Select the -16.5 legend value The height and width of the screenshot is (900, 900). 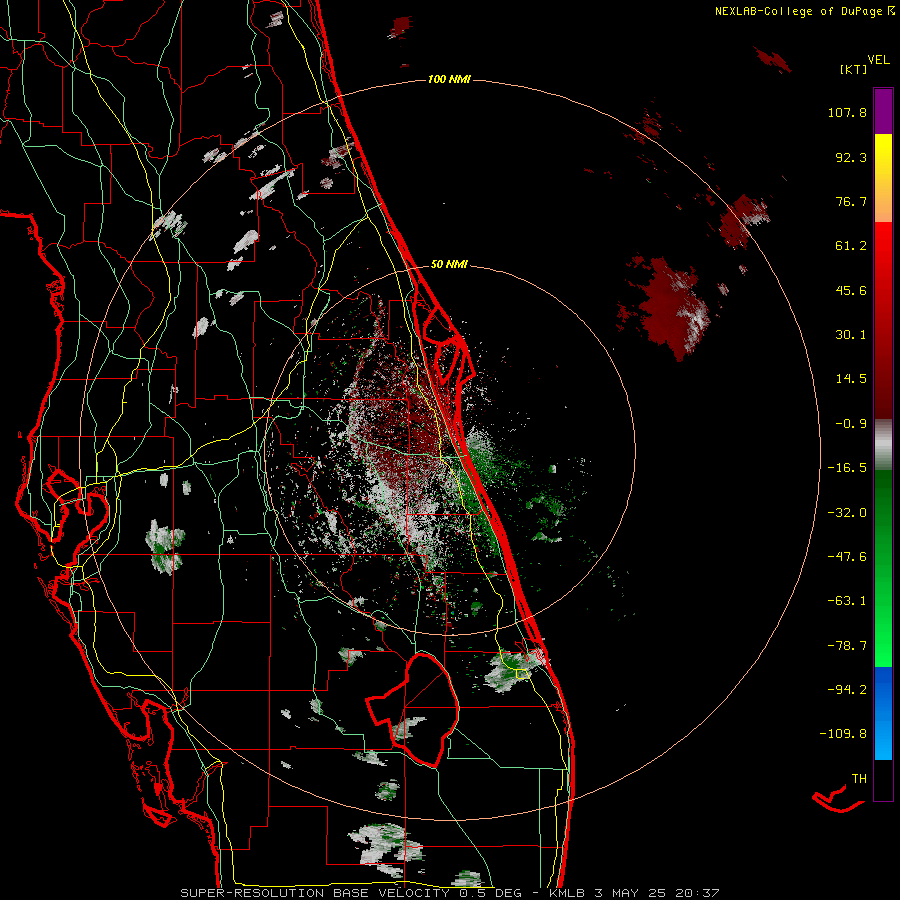[x=847, y=468]
